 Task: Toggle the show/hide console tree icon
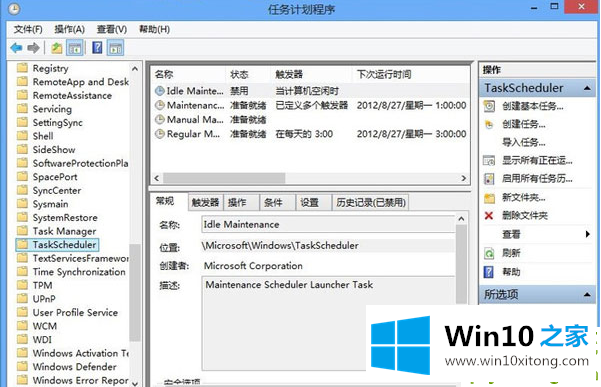tap(75, 48)
